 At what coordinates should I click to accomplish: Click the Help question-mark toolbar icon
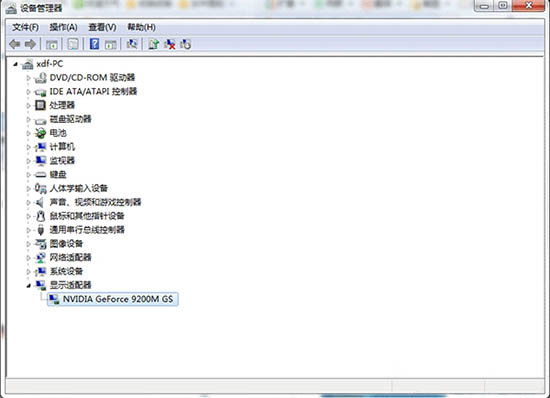tap(94, 44)
